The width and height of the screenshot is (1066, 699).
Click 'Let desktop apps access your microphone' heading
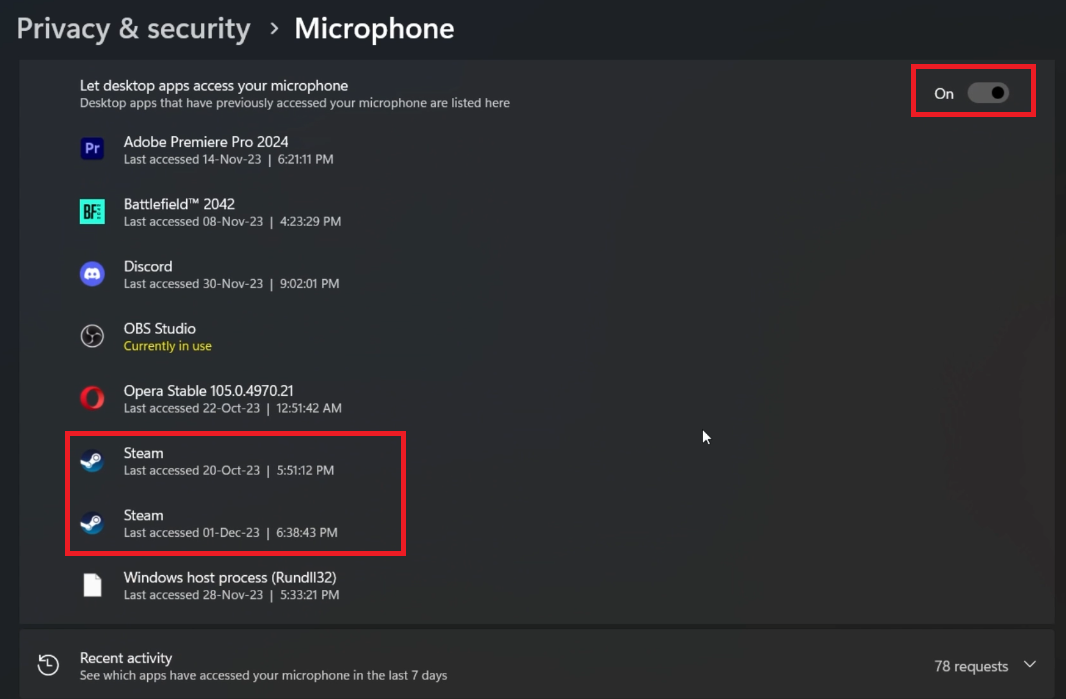pyautogui.click(x=214, y=86)
